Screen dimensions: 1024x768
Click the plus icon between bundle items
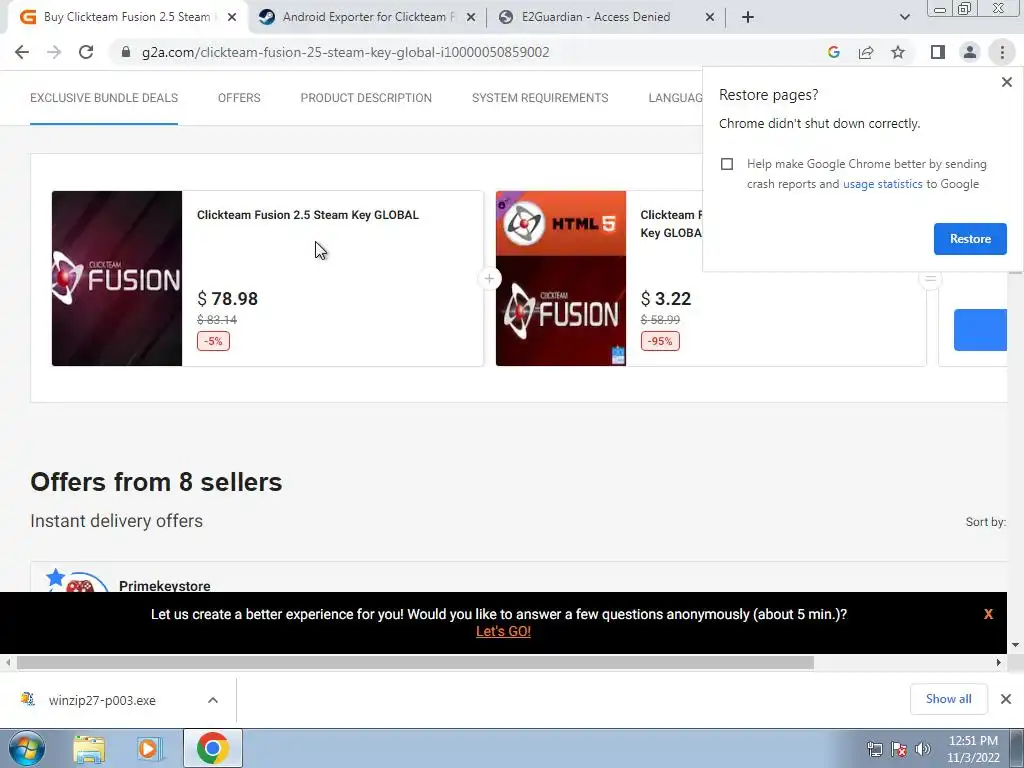[488, 279]
